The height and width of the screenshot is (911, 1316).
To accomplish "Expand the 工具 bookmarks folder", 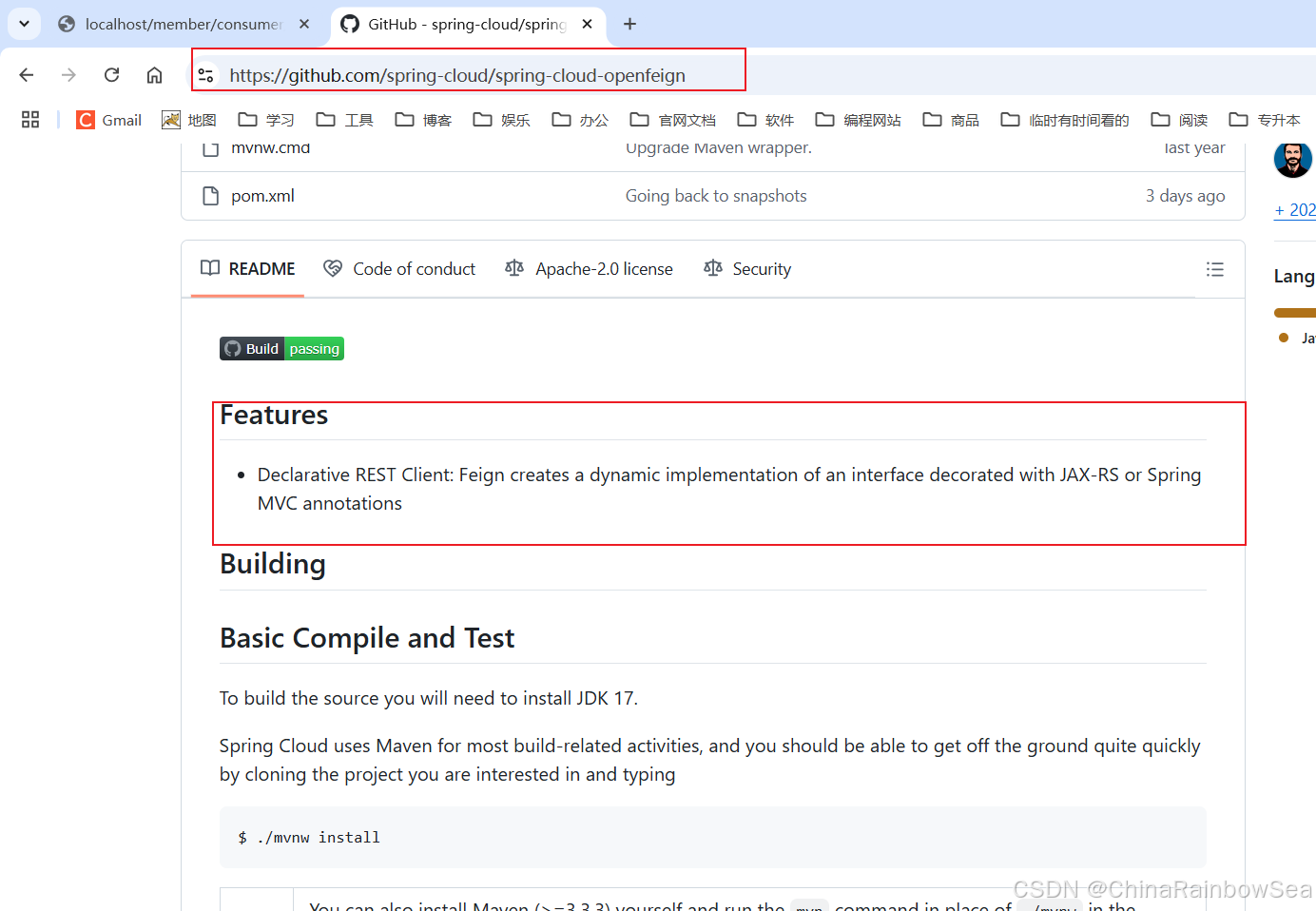I will click(x=344, y=120).
